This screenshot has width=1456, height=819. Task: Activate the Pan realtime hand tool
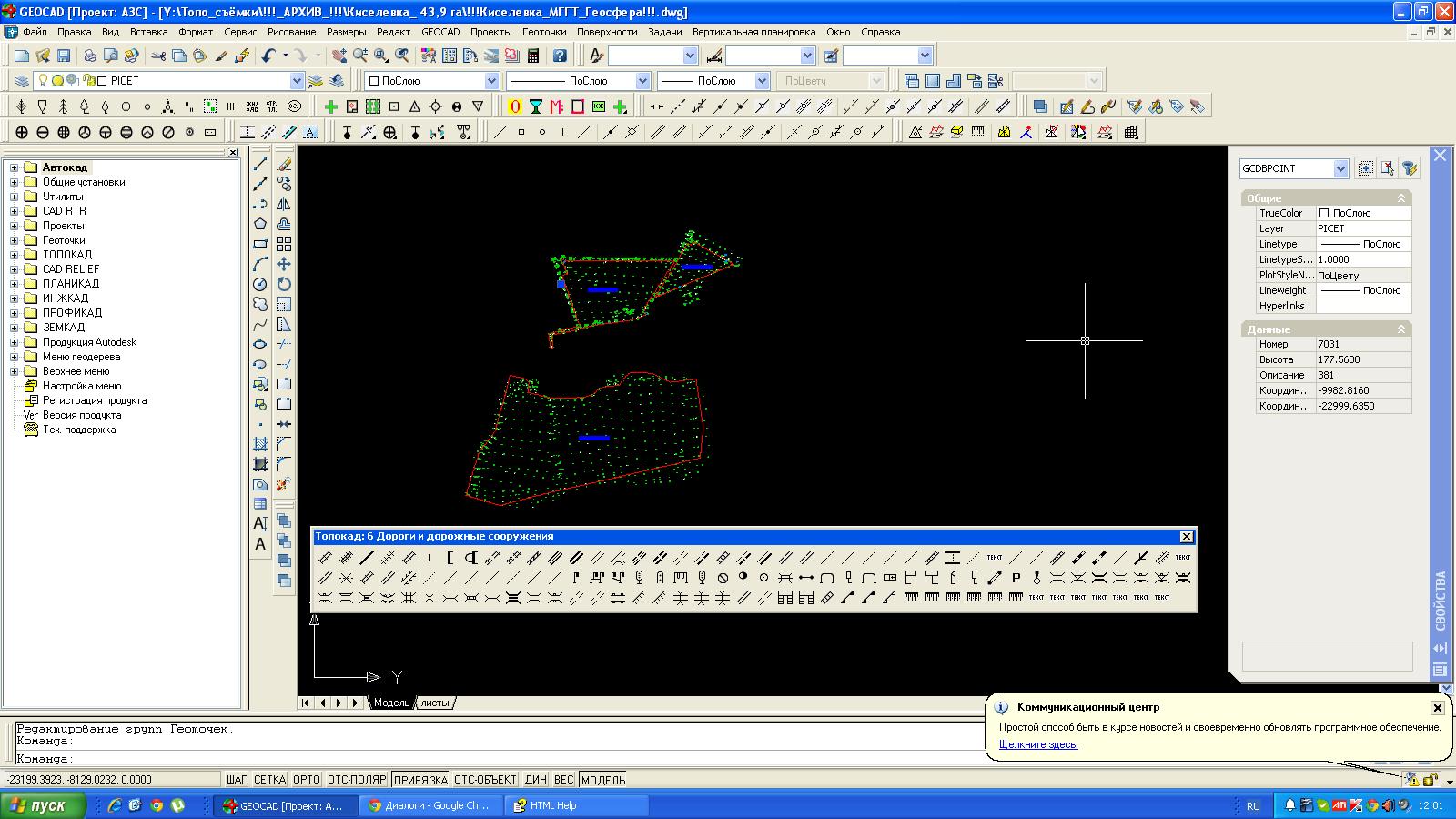(339, 56)
